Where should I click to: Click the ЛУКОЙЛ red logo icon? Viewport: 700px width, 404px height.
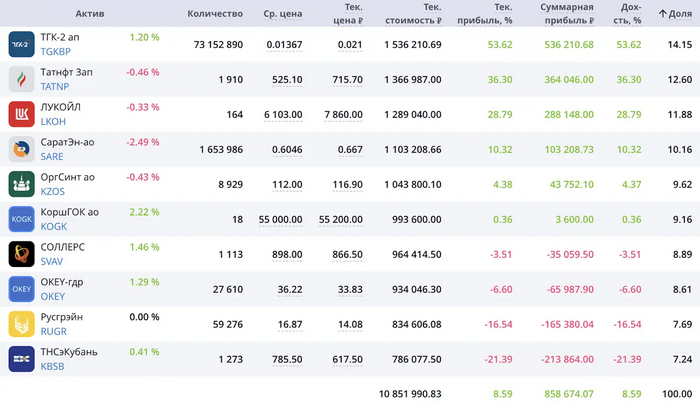tap(22, 114)
